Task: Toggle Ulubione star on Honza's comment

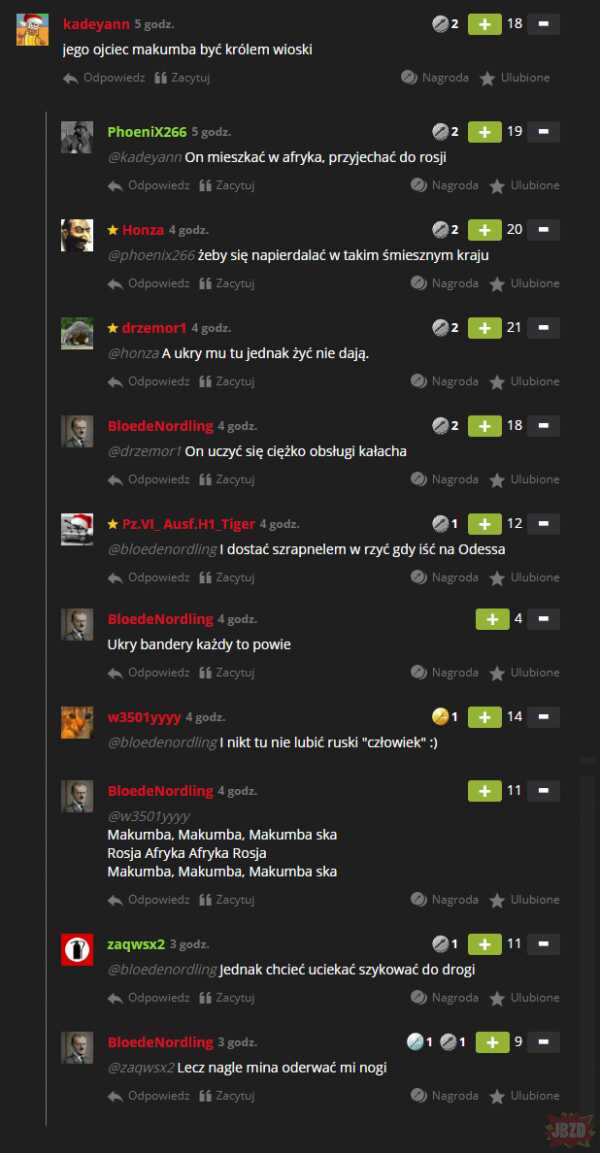Action: [524, 283]
